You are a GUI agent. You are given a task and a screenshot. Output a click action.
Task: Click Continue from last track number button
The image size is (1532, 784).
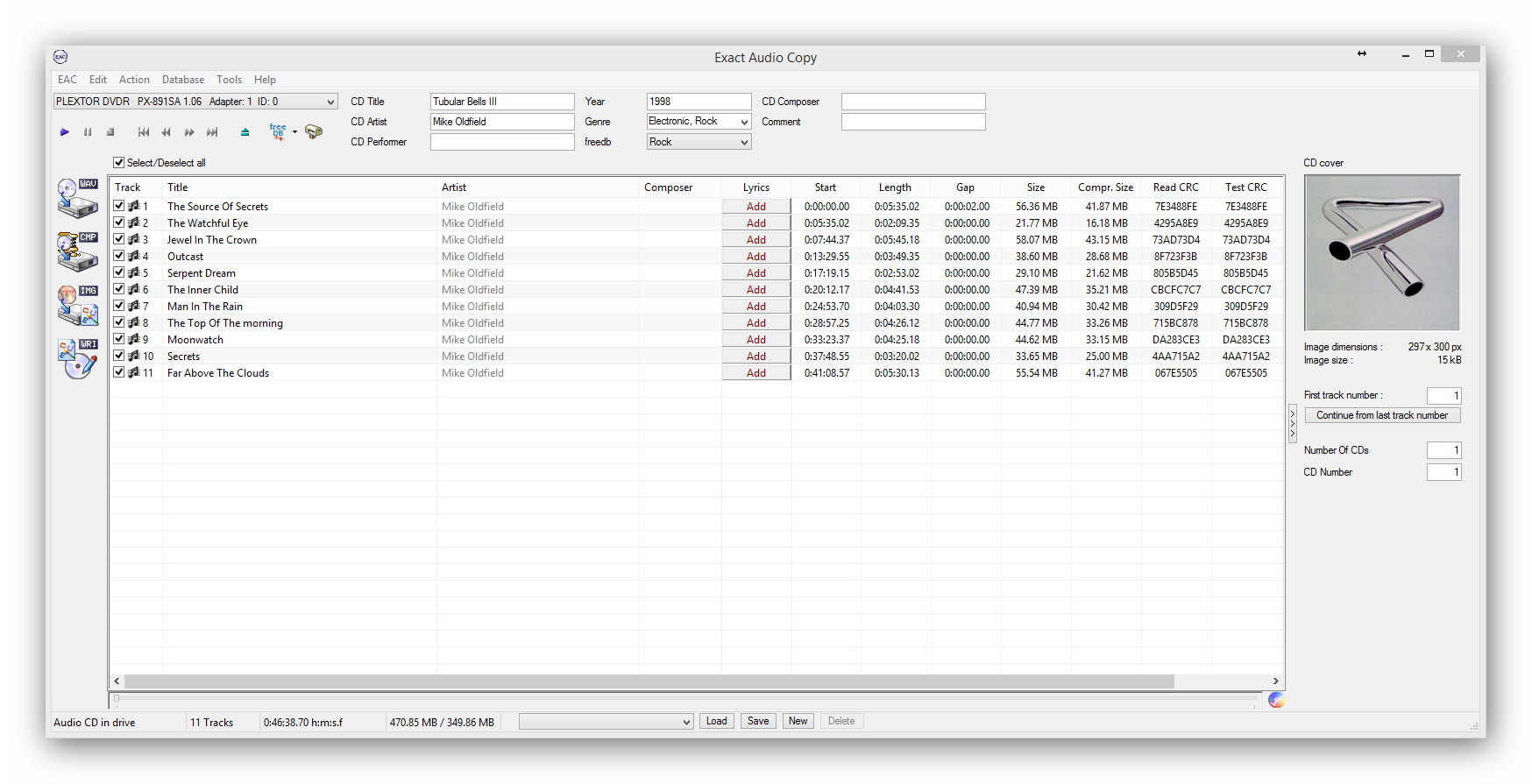(1381, 415)
